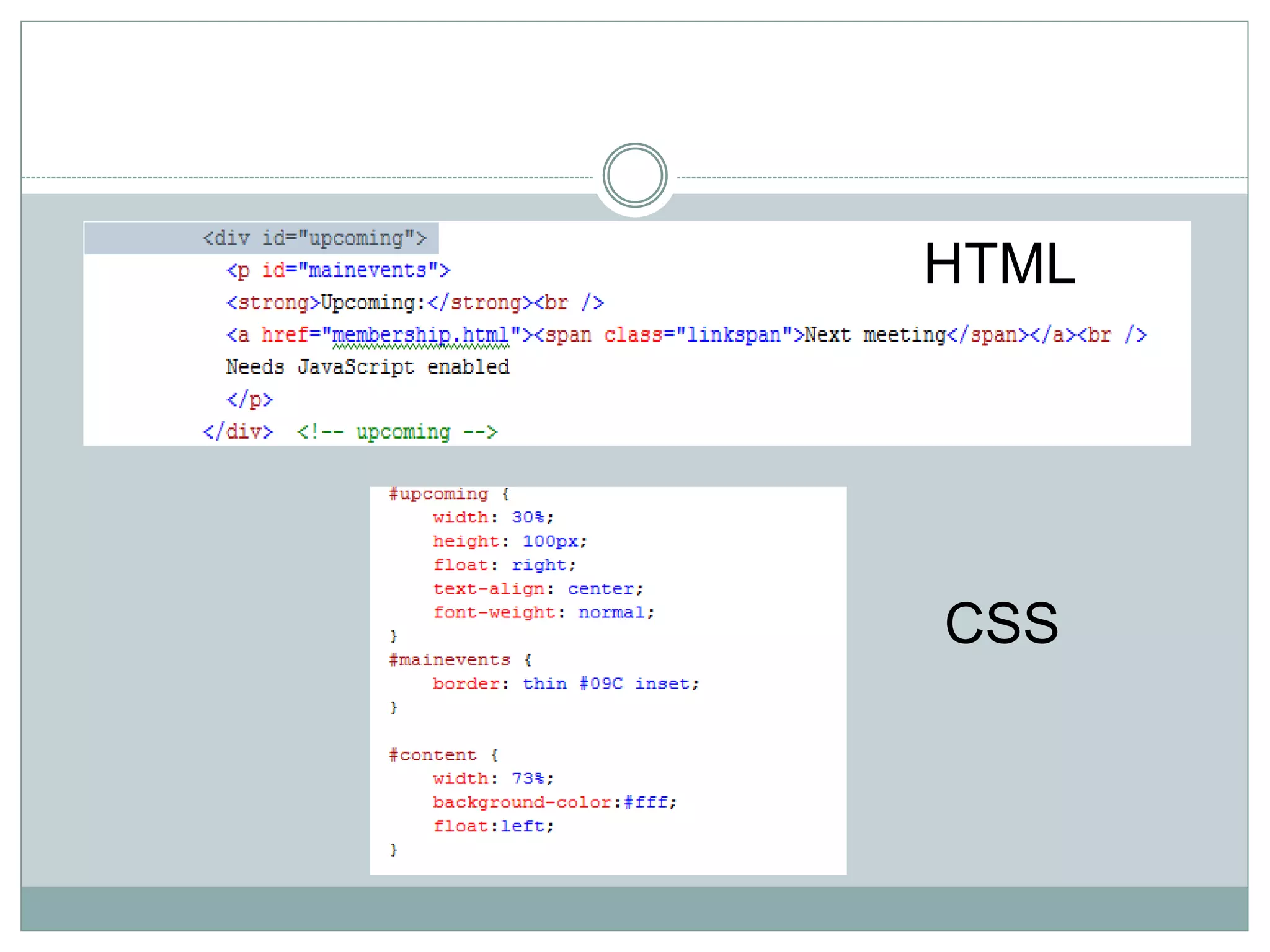This screenshot has width=1270, height=952.
Task: Click the class="linkspan" attribute text
Action: coord(699,335)
